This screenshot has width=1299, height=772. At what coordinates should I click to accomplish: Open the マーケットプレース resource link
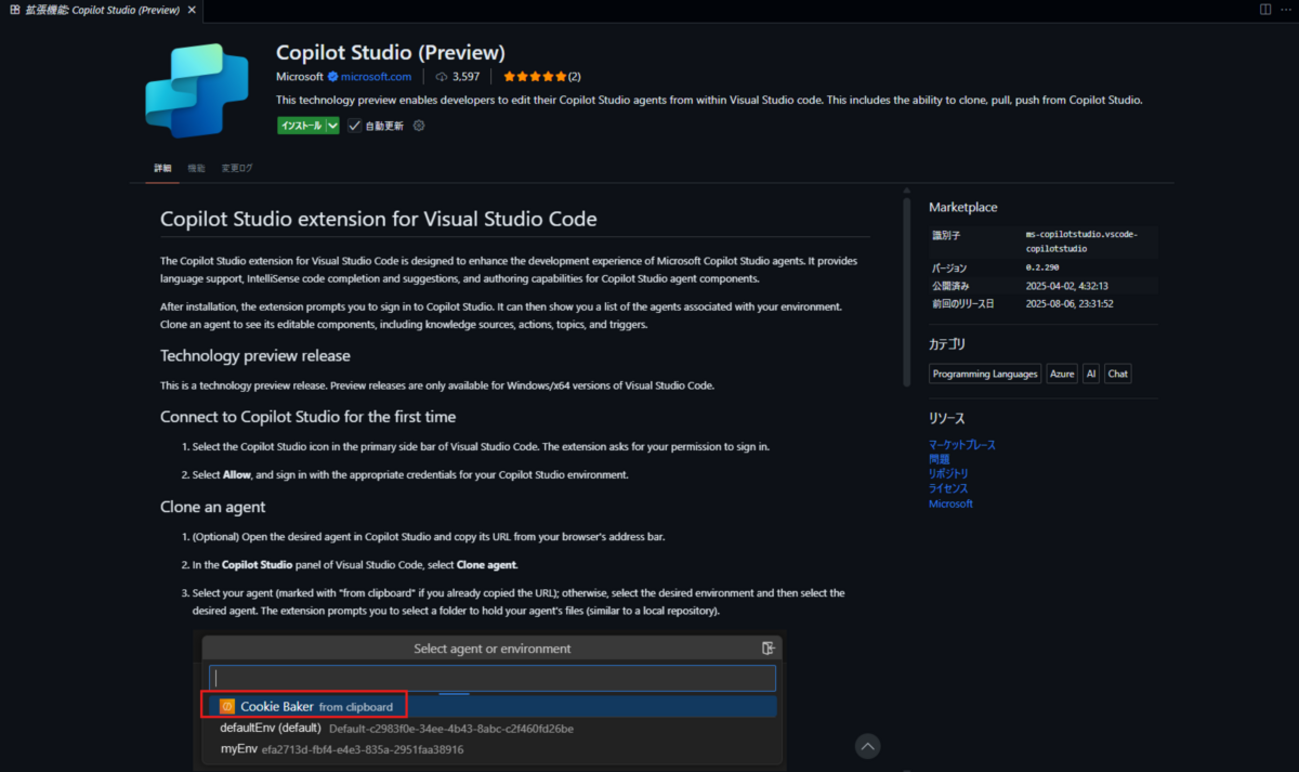pos(962,444)
